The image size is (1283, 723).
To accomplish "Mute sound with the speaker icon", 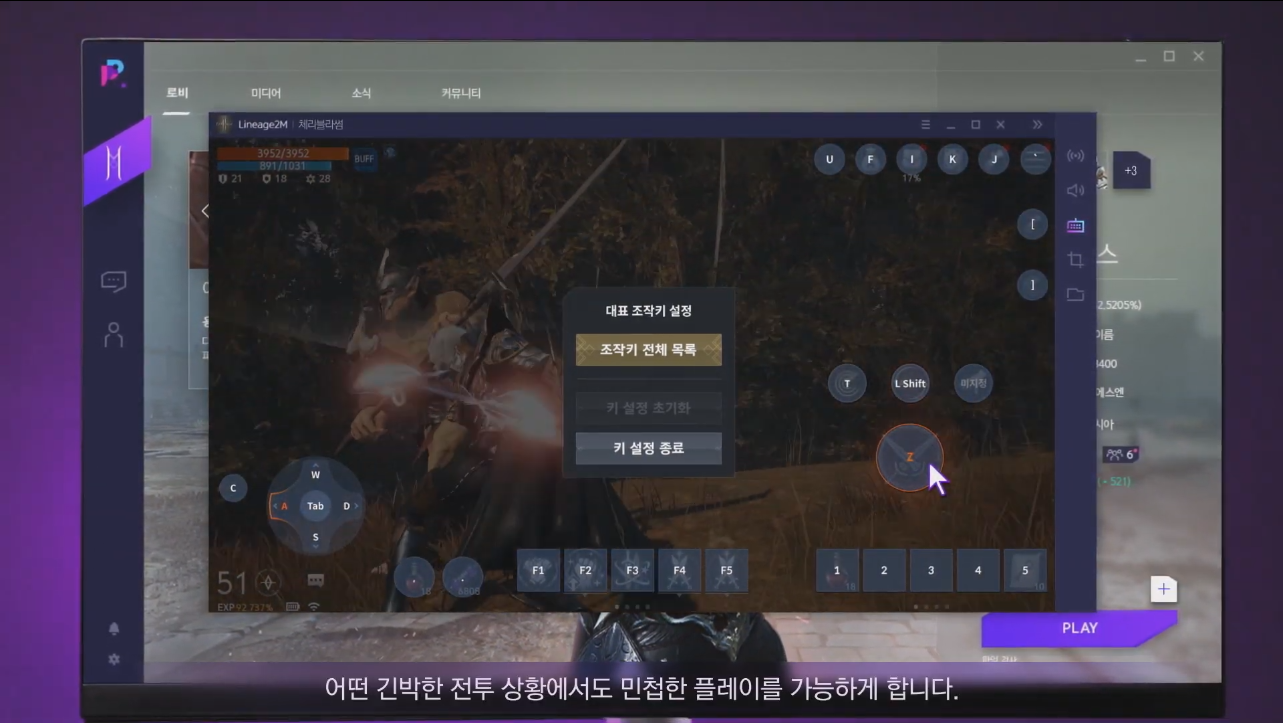I will pos(1075,190).
